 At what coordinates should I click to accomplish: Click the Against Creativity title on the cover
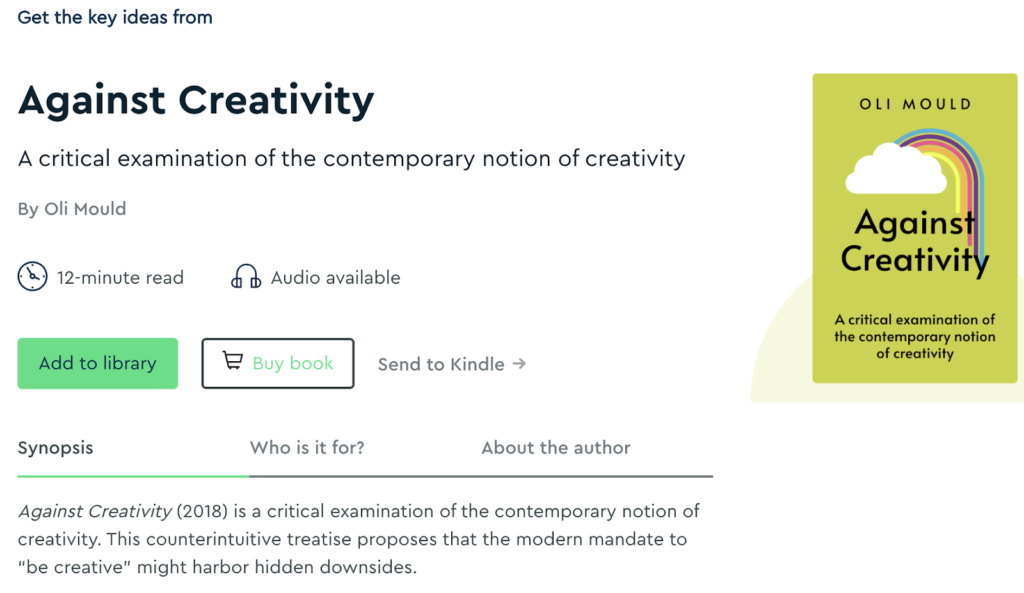pyautogui.click(x=914, y=241)
